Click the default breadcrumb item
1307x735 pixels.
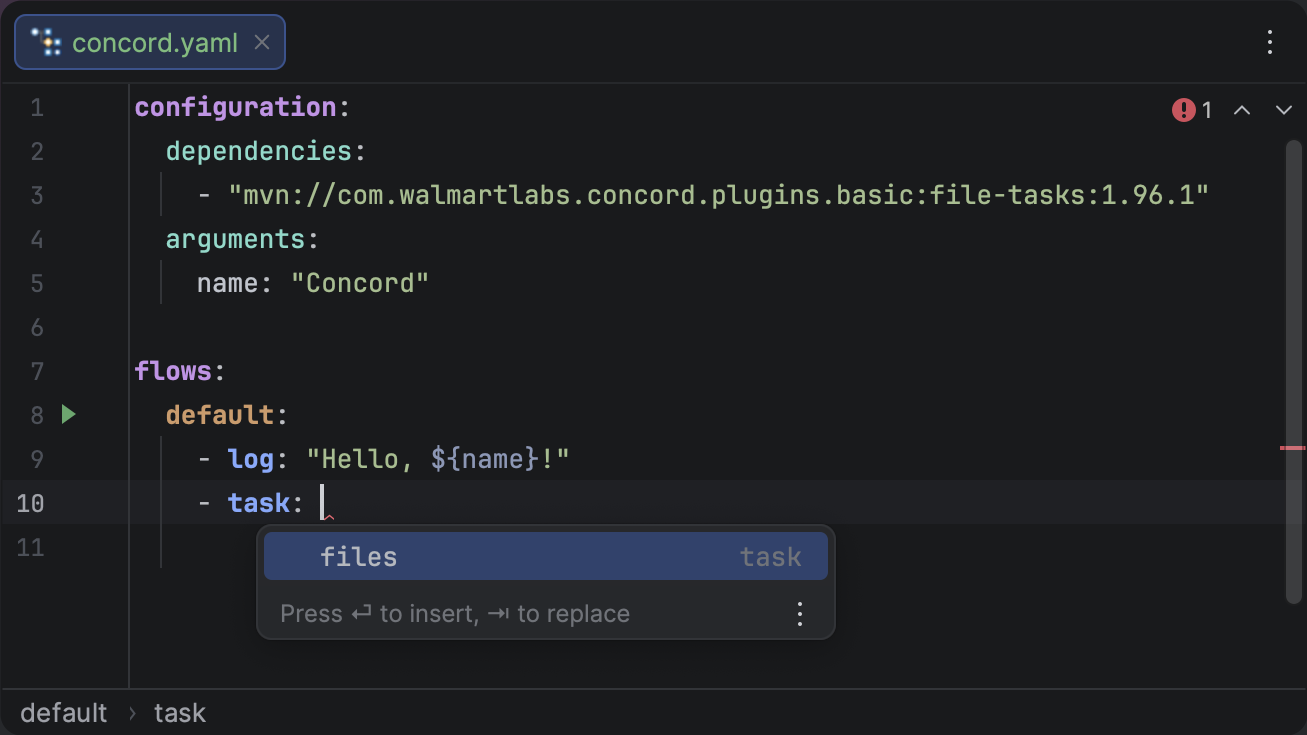click(x=63, y=713)
